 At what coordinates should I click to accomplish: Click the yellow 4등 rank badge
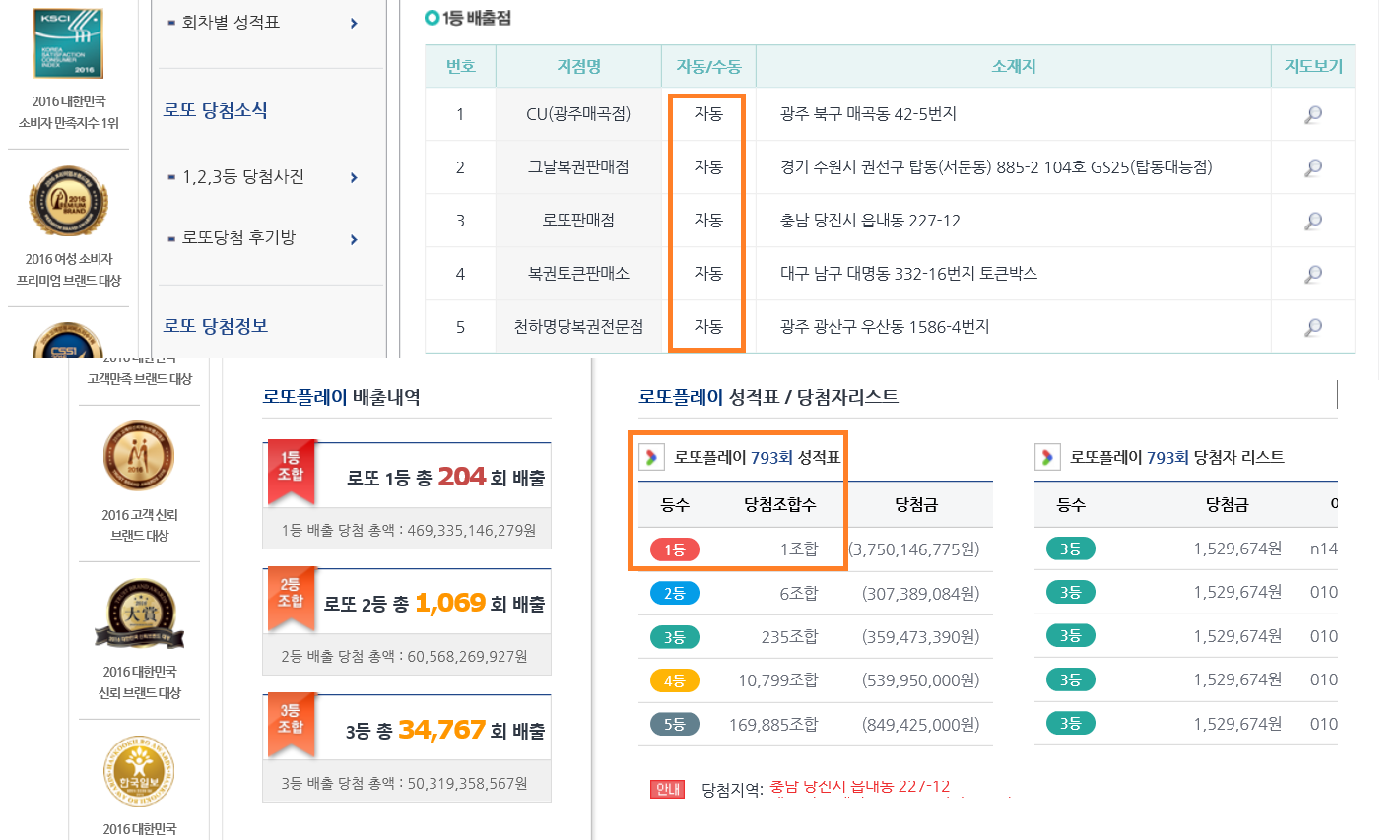click(x=675, y=680)
